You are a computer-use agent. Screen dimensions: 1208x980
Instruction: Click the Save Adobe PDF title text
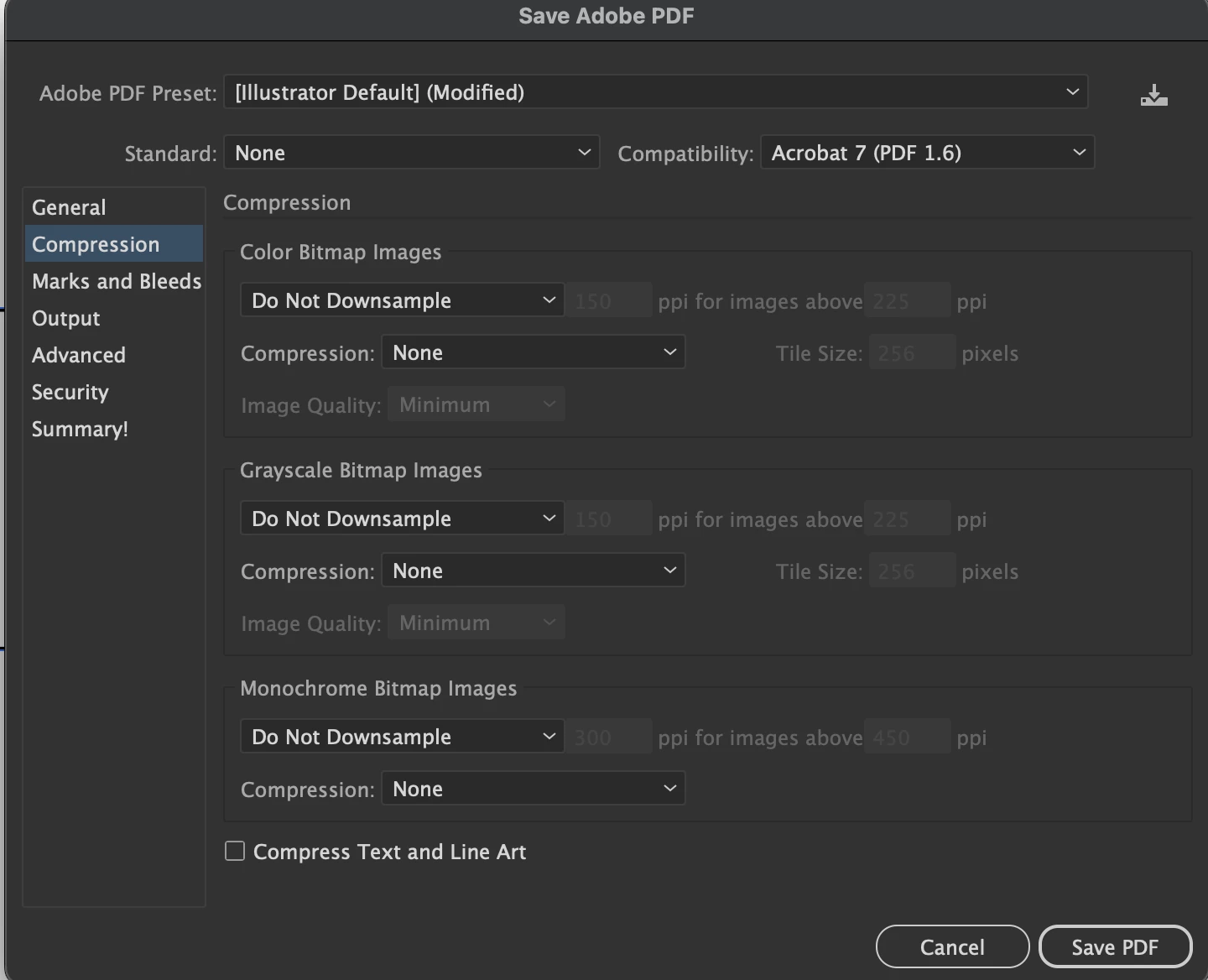point(606,16)
